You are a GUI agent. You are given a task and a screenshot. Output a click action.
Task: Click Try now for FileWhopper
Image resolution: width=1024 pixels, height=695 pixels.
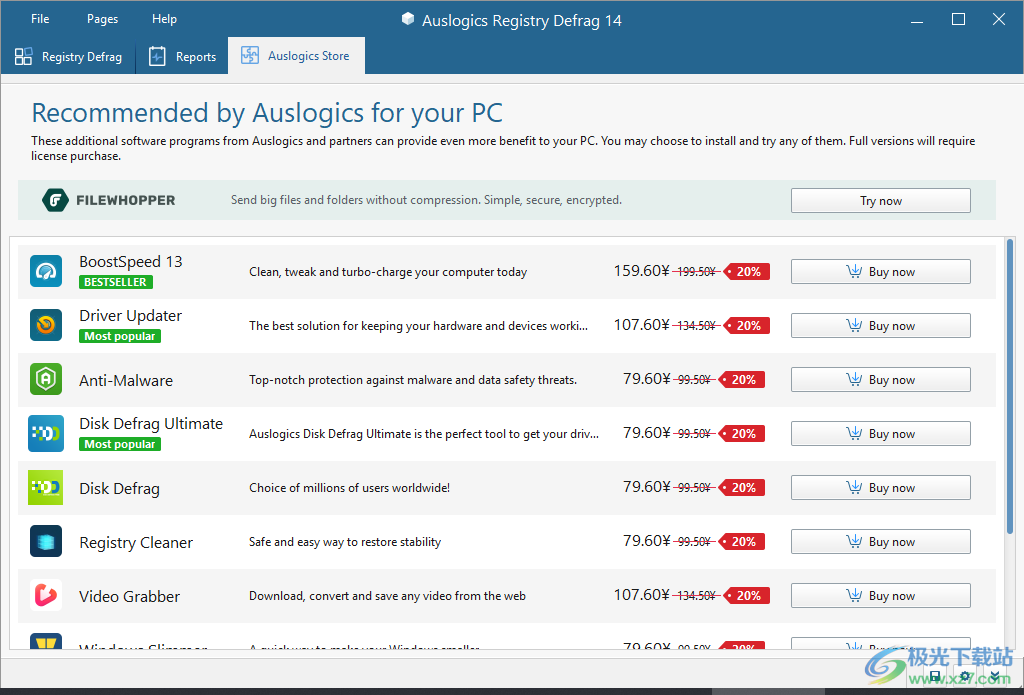point(880,201)
